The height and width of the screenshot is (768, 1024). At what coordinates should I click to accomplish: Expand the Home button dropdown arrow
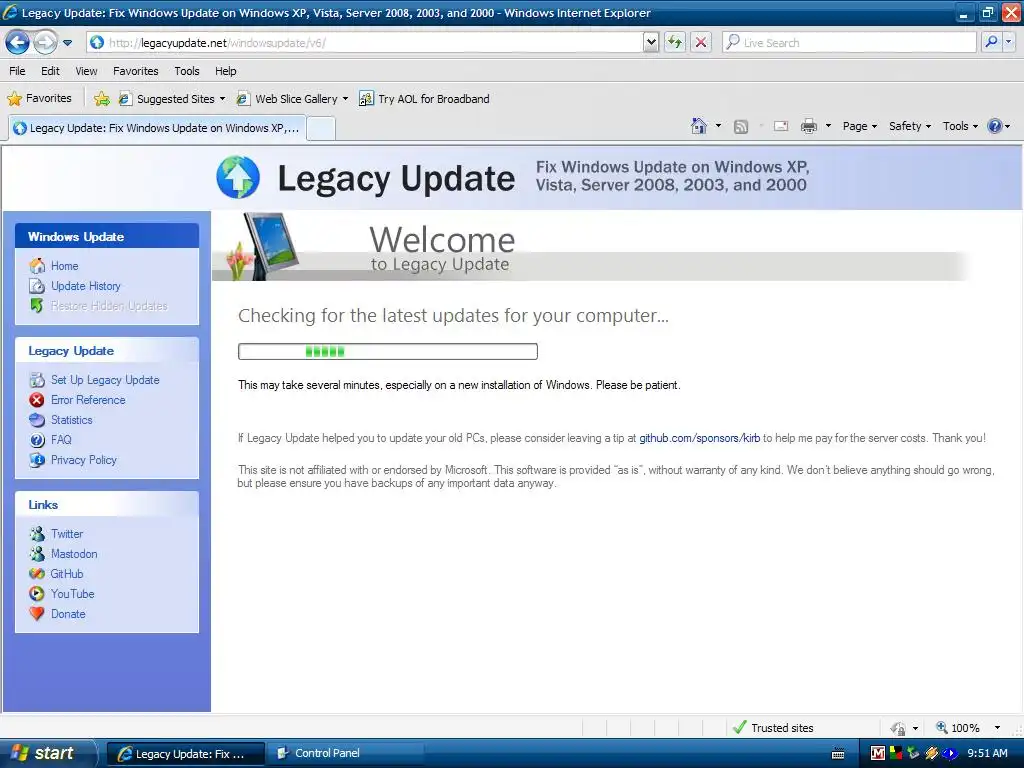(x=718, y=126)
